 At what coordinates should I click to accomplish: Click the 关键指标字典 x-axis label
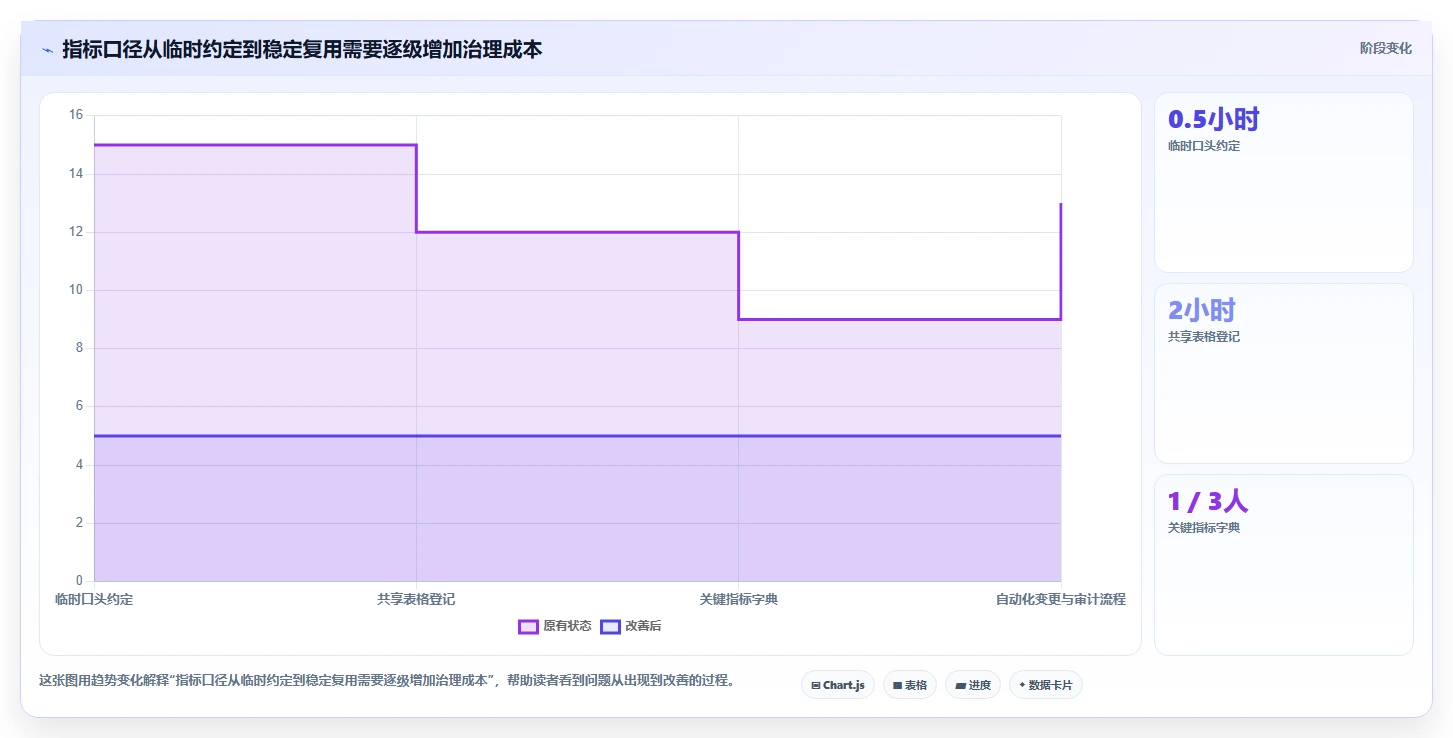click(739, 599)
